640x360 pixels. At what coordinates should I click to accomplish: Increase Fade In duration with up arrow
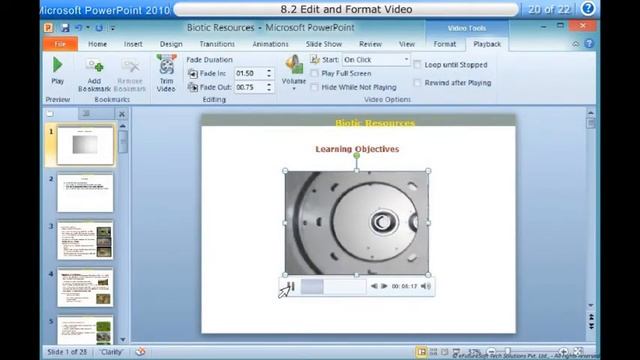(269, 71)
